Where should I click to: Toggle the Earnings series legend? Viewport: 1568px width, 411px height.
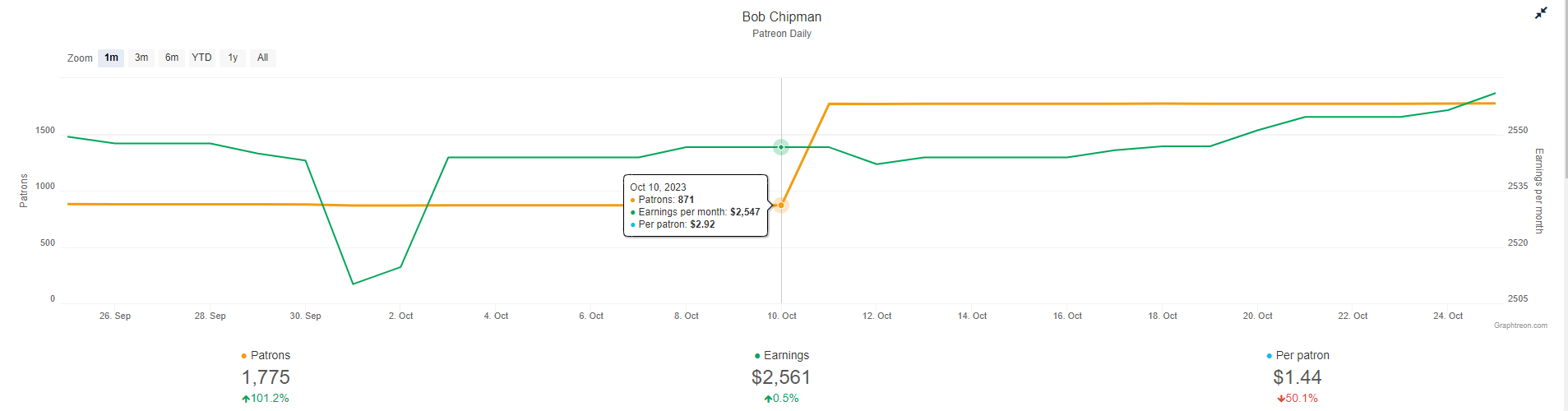[x=786, y=355]
